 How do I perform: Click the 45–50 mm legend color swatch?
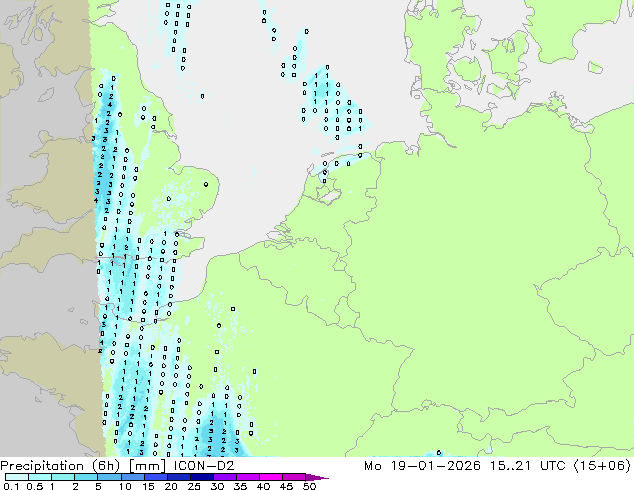[x=294, y=477]
